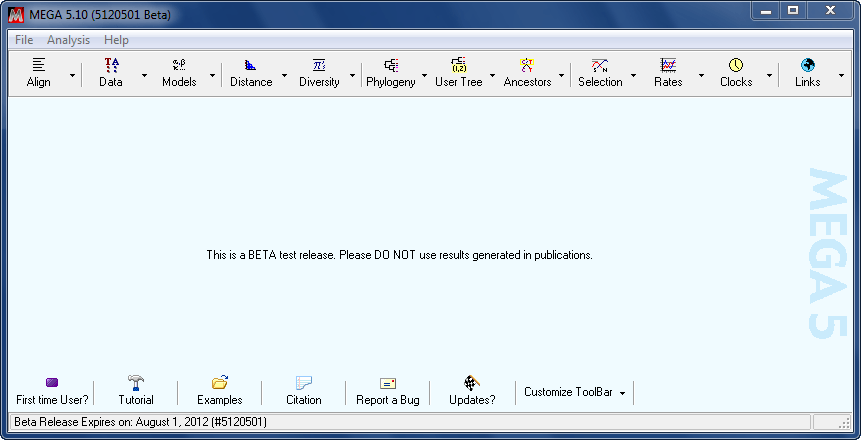
Task: Click the beta expiry status bar text
Action: [x=141, y=422]
